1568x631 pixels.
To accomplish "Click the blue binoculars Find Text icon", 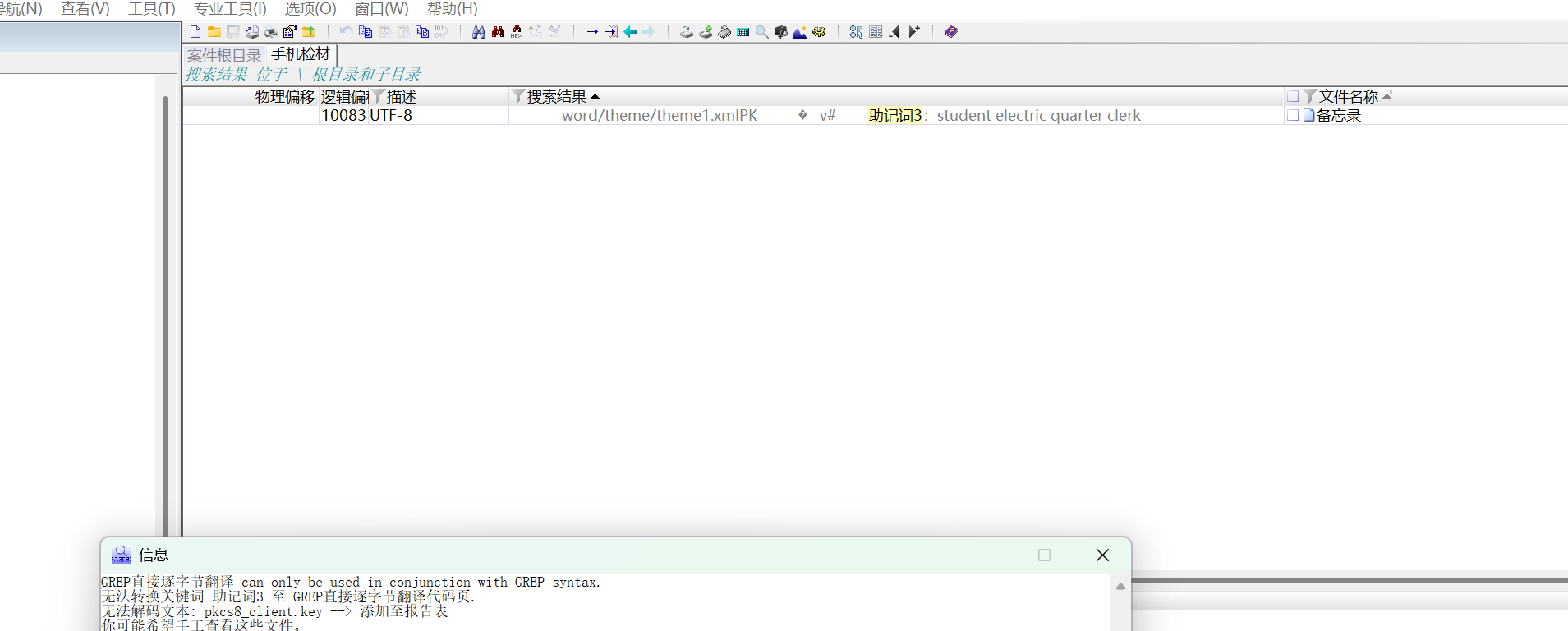I will click(x=479, y=32).
